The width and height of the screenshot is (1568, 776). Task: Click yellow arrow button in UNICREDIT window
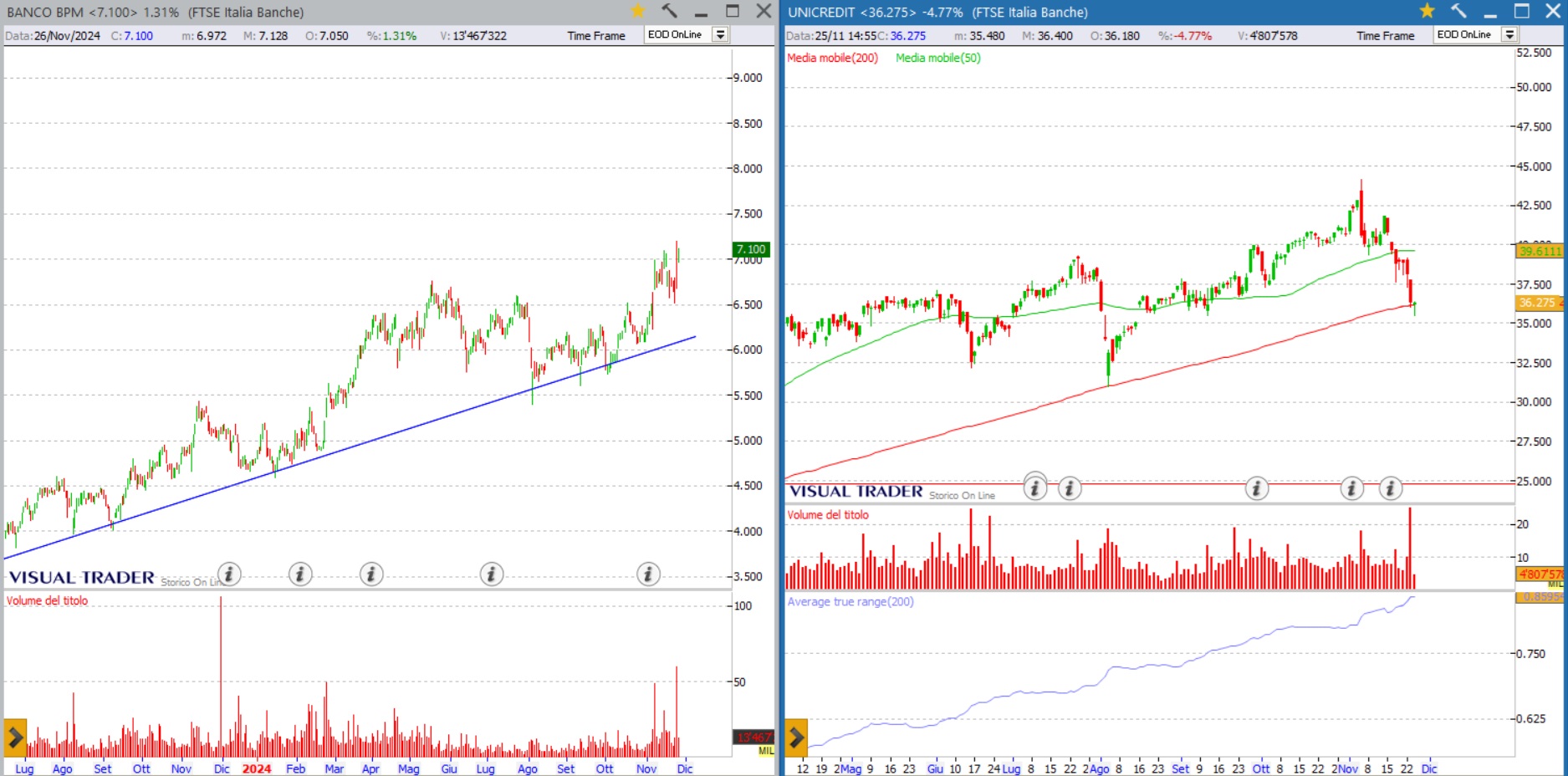796,738
